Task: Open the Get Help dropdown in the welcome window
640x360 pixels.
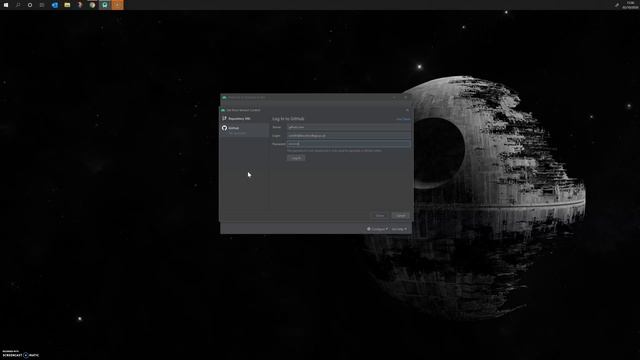Action: pos(399,229)
